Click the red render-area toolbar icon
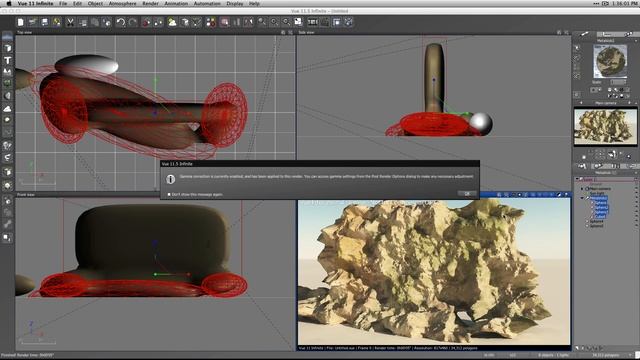640x360 pixels. (x=224, y=22)
